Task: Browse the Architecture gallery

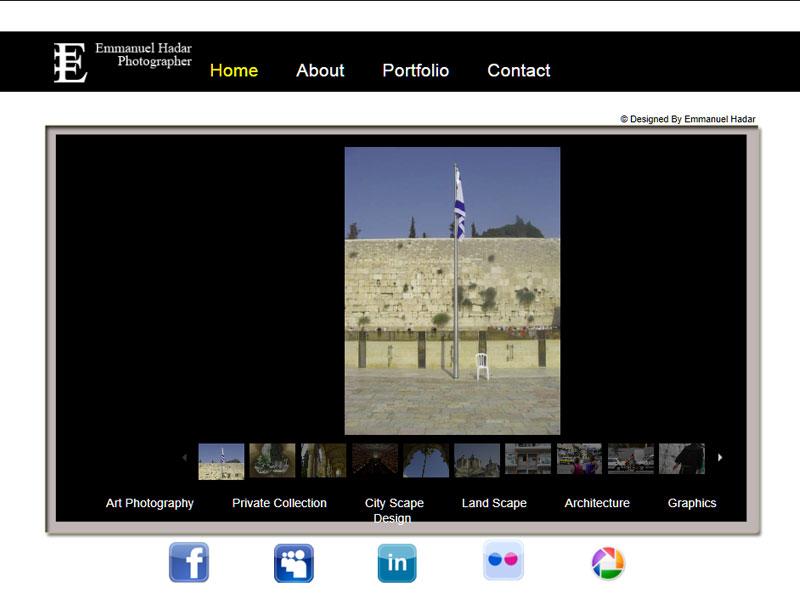Action: pyautogui.click(x=597, y=503)
